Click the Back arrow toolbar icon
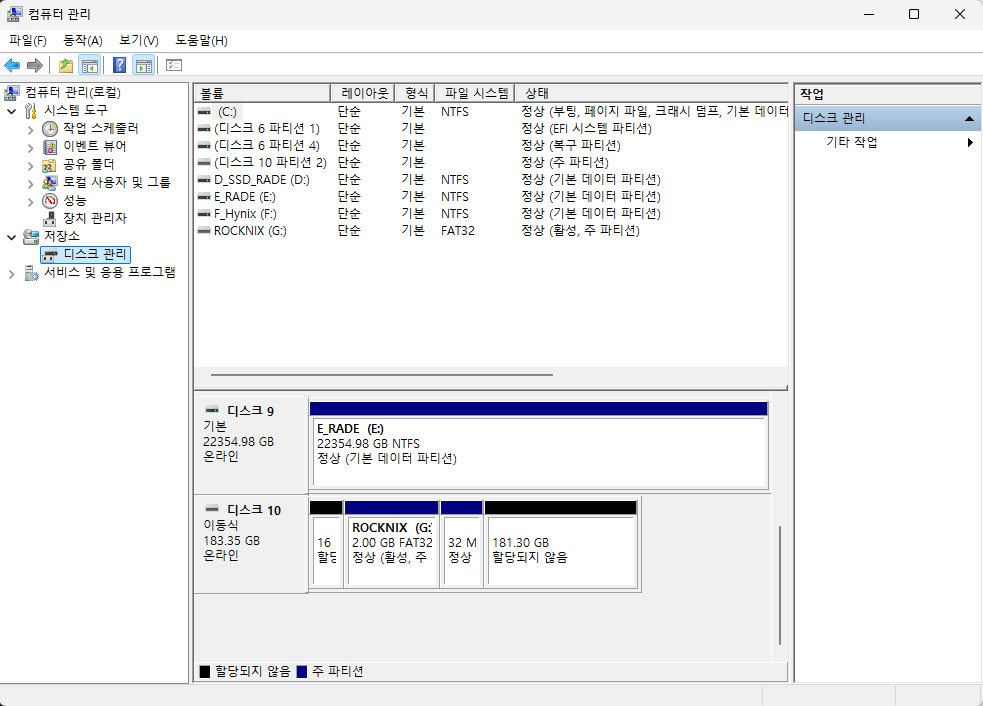The image size is (983, 706). [12, 65]
